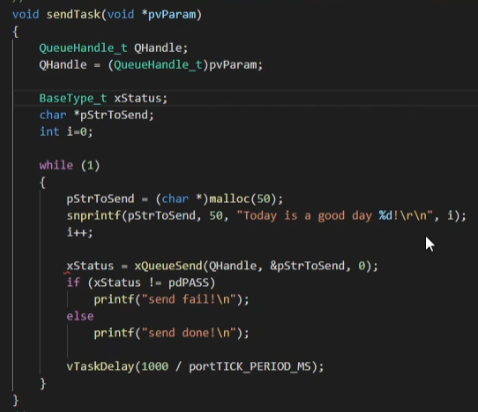This screenshot has height=412, width=478.
Task: Click the snprintf function call
Action: (x=93, y=216)
